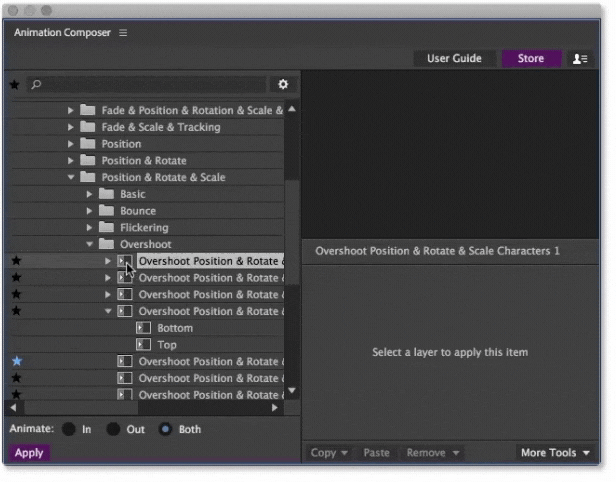Toggle the favorites filter star beside search
The height and width of the screenshot is (482, 616).
[15, 85]
